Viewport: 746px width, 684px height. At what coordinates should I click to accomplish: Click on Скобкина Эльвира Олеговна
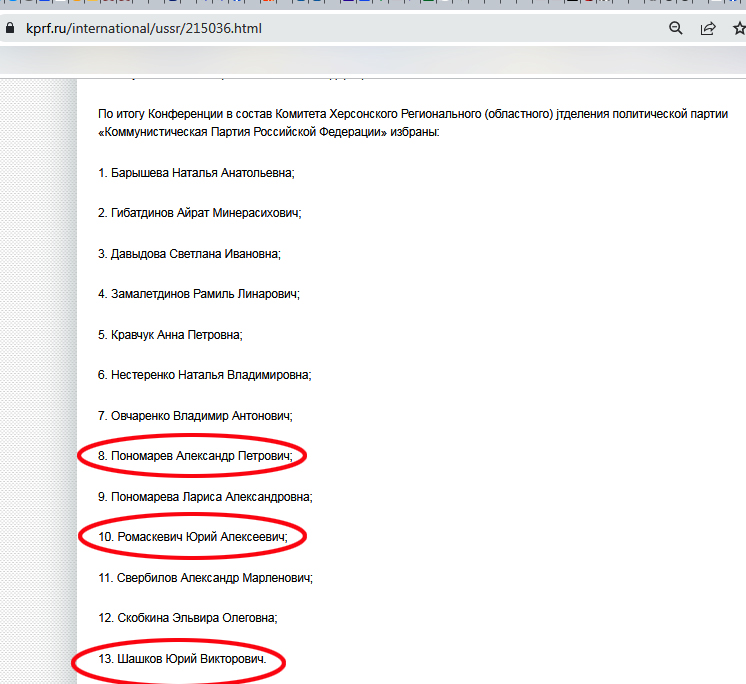click(x=187, y=618)
